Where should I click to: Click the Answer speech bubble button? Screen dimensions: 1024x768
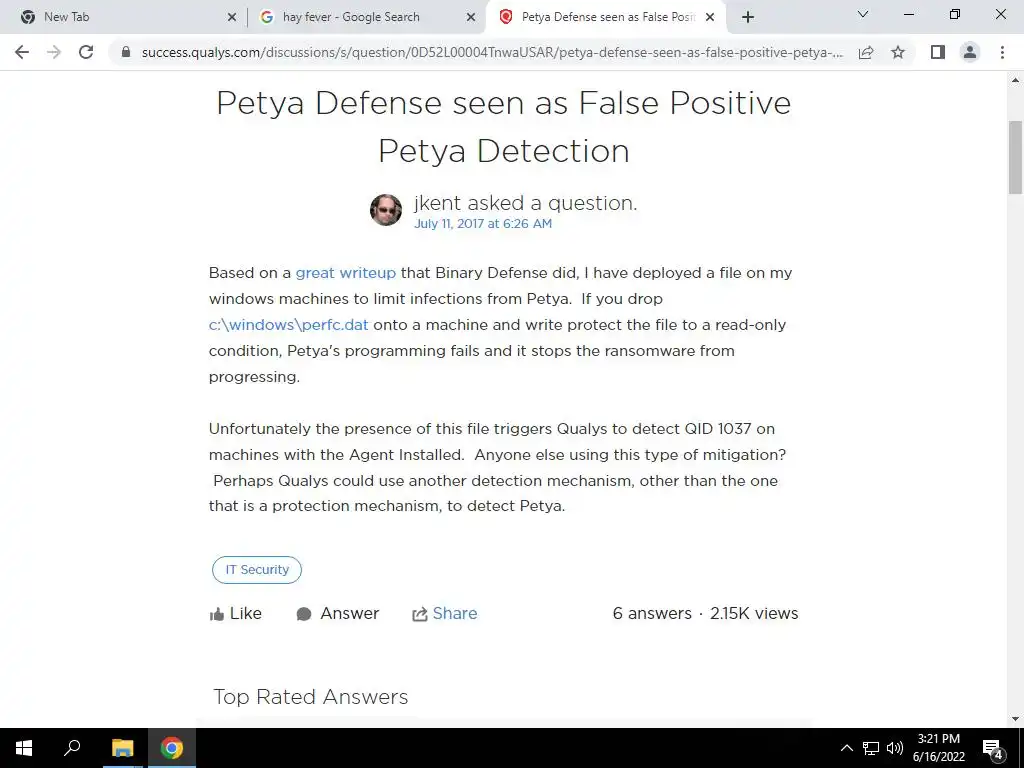point(338,613)
